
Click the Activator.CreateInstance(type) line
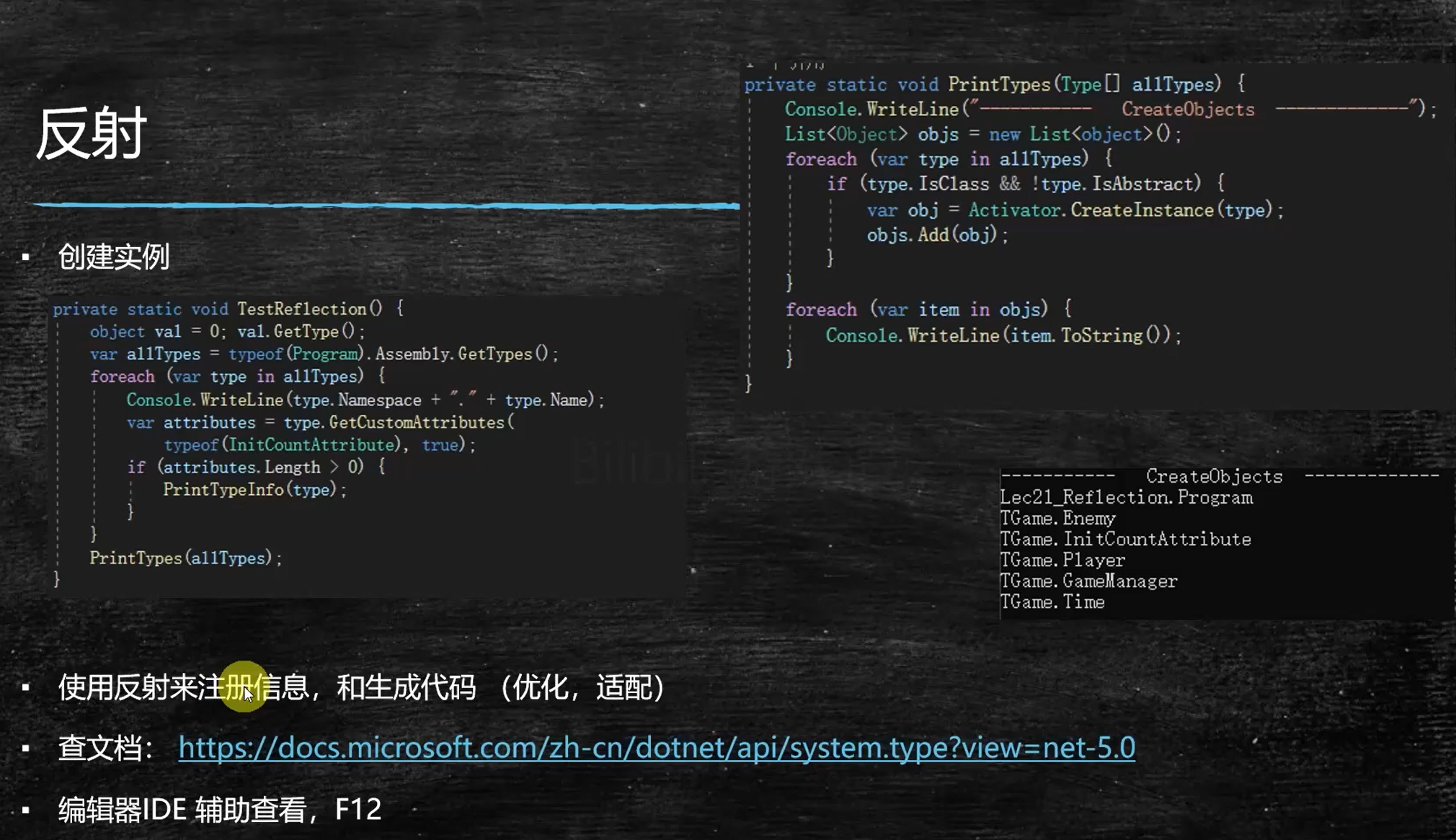(1075, 210)
